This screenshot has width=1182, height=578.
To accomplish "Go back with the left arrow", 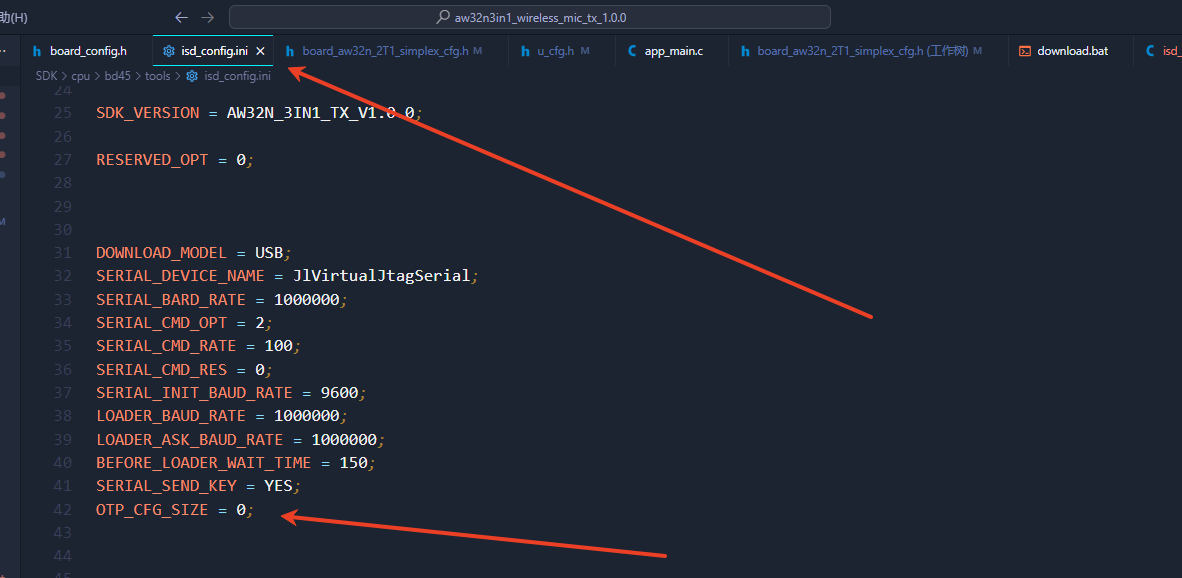I will click(181, 17).
